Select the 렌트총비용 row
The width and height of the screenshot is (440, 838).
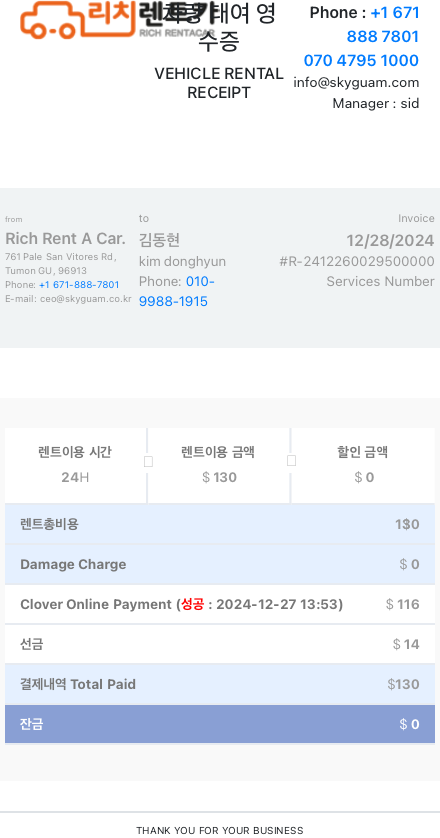[x=220, y=524]
